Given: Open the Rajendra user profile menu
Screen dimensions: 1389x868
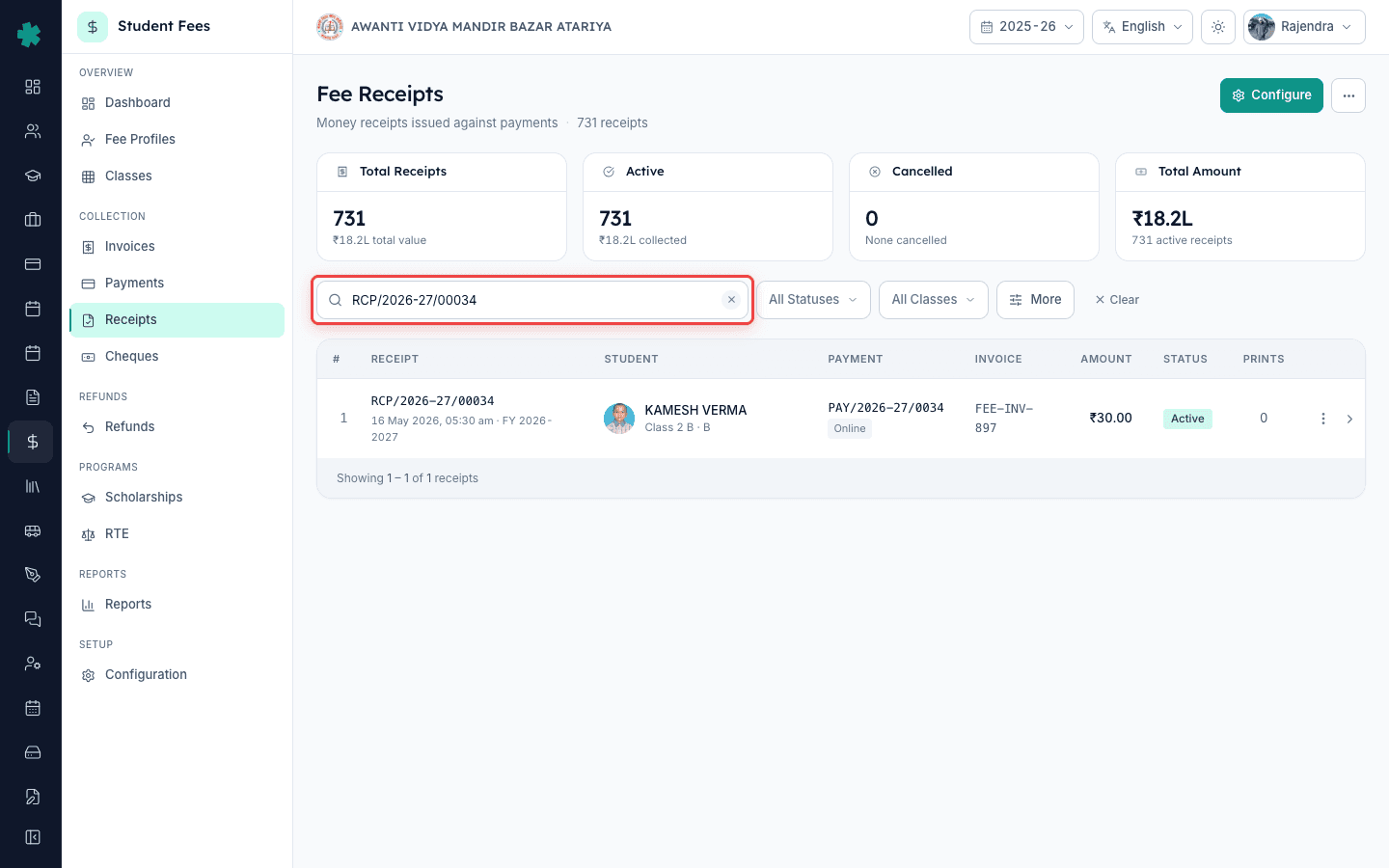Looking at the screenshot, I should click(1304, 27).
